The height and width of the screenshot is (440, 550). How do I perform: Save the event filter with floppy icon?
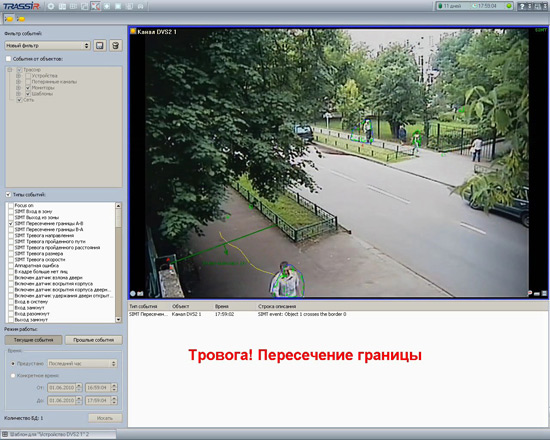[x=100, y=46]
